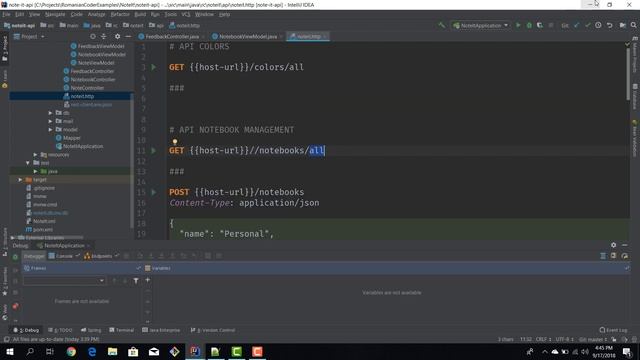Expand the target folder in project tree

tap(20, 180)
